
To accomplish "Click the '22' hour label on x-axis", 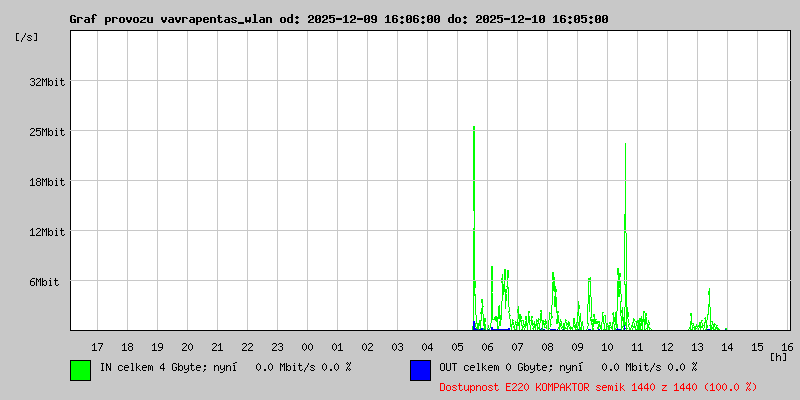I will coord(247,347).
